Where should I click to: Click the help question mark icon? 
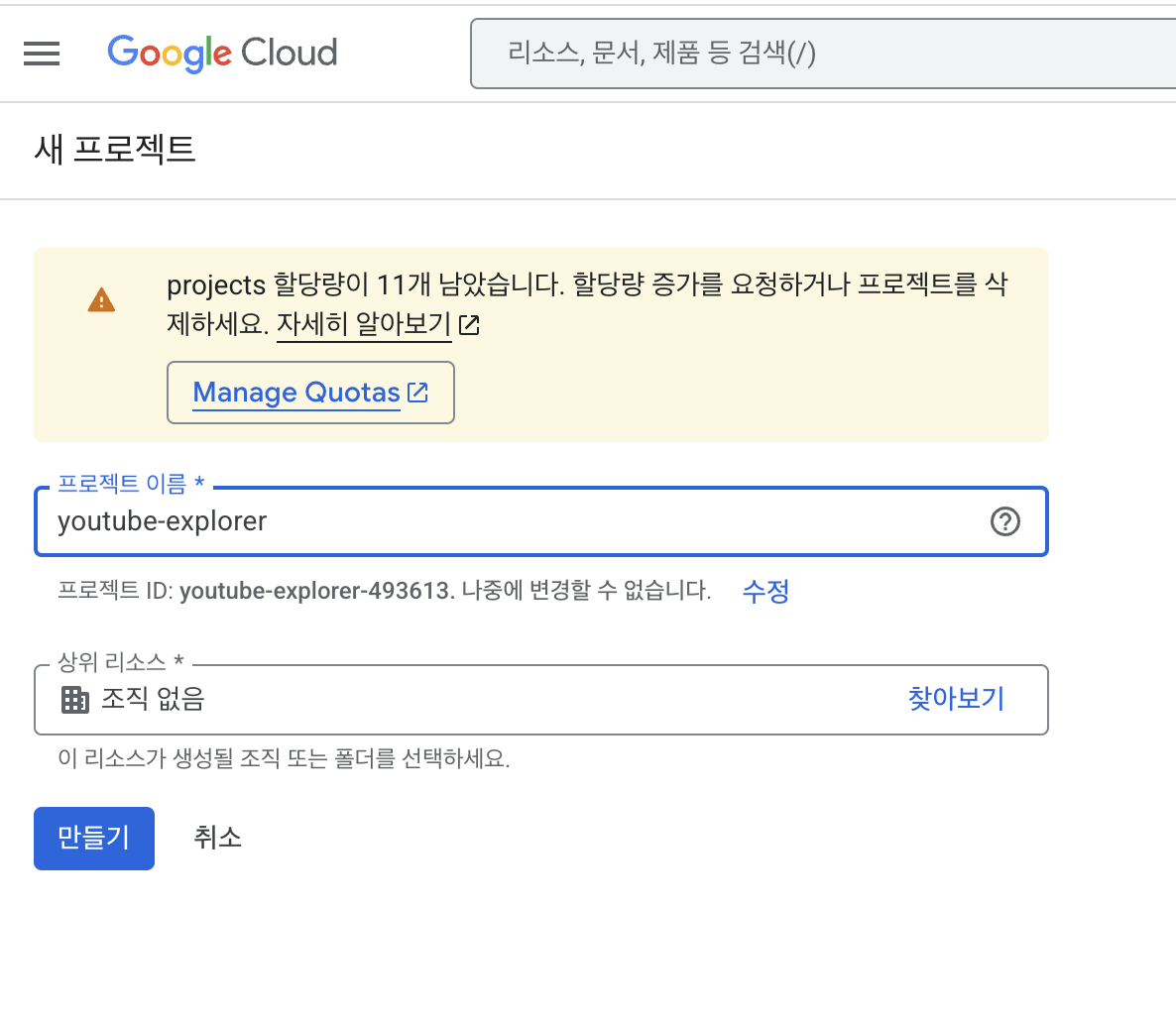(x=1005, y=521)
